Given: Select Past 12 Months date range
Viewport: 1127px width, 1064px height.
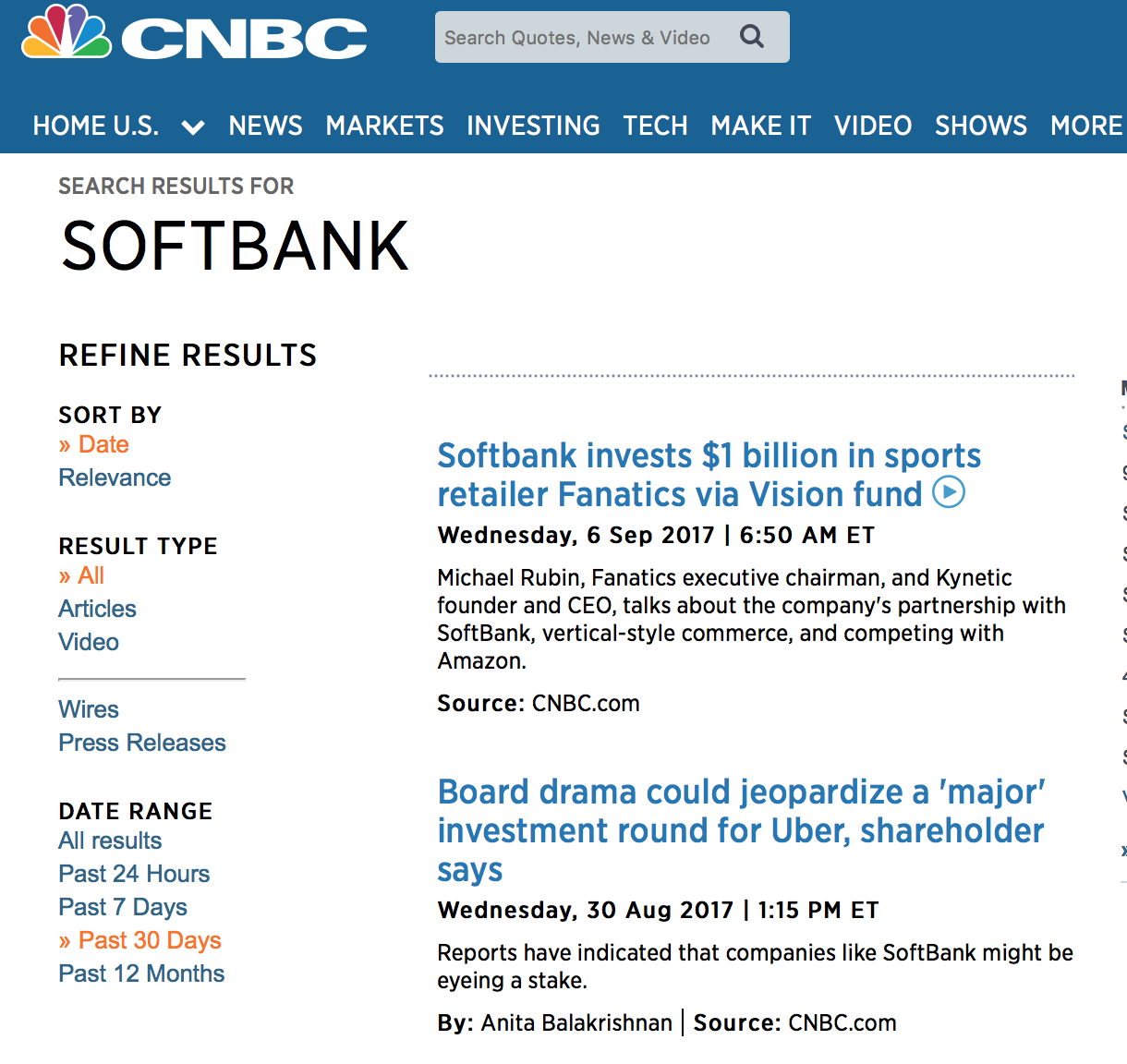Looking at the screenshot, I should tap(141, 973).
